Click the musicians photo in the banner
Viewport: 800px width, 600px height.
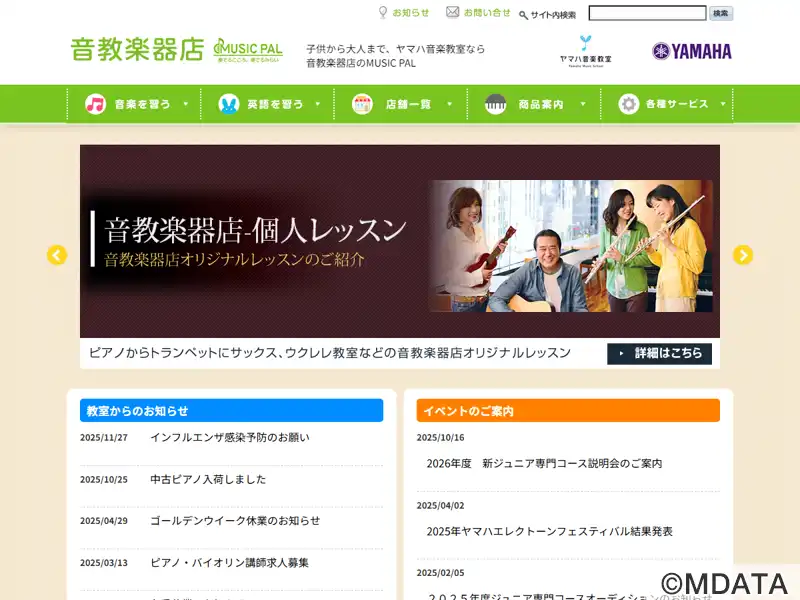pos(571,246)
